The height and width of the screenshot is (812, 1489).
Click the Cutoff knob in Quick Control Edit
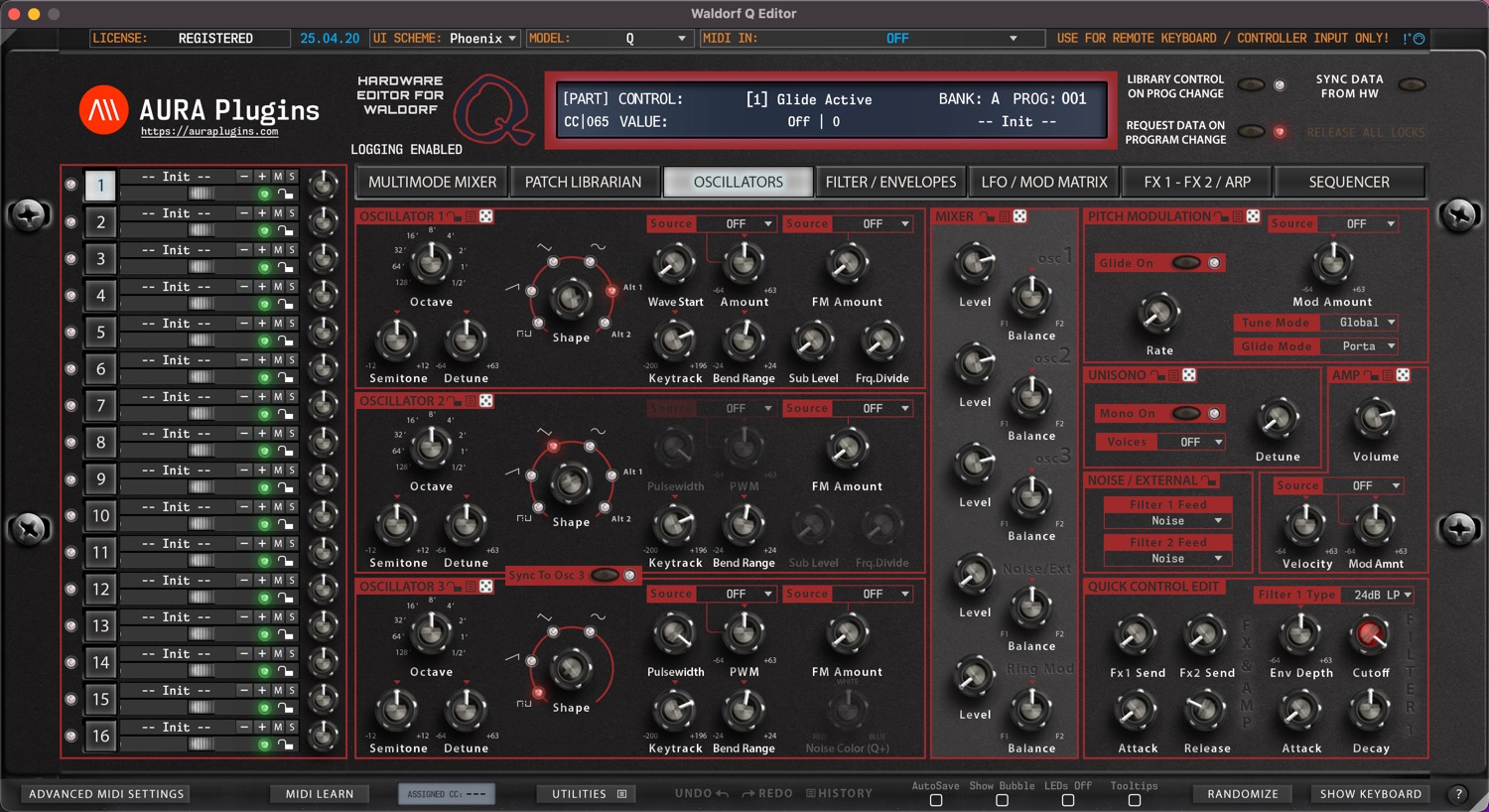(1371, 633)
